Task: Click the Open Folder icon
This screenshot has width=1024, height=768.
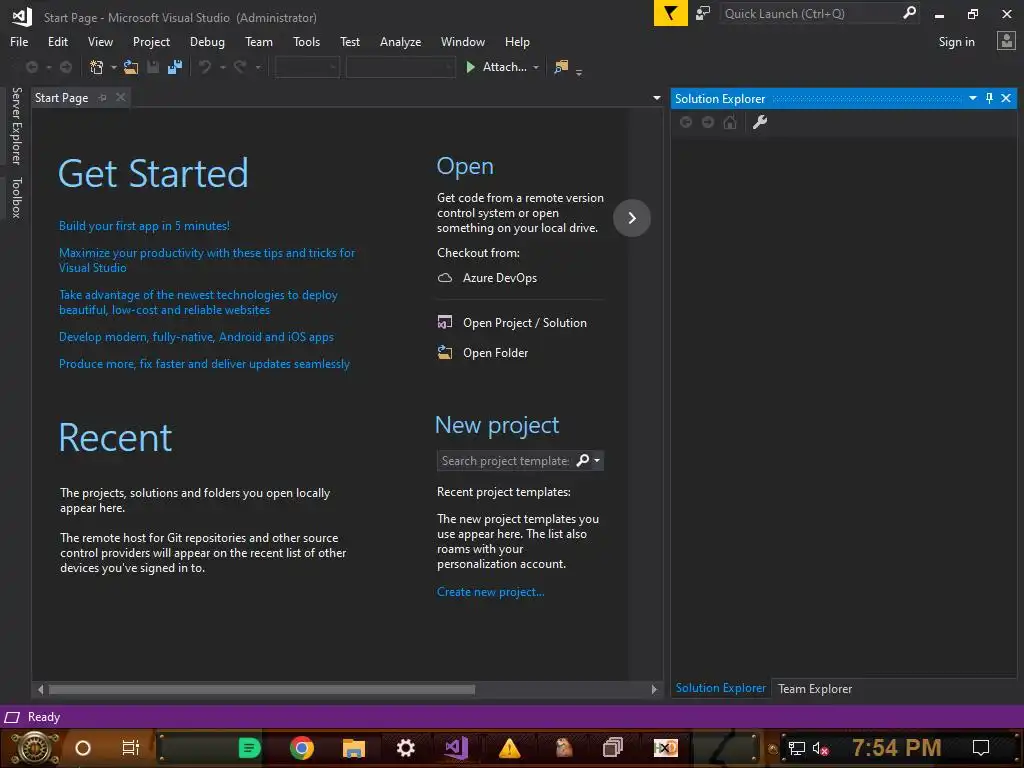Action: tap(445, 353)
